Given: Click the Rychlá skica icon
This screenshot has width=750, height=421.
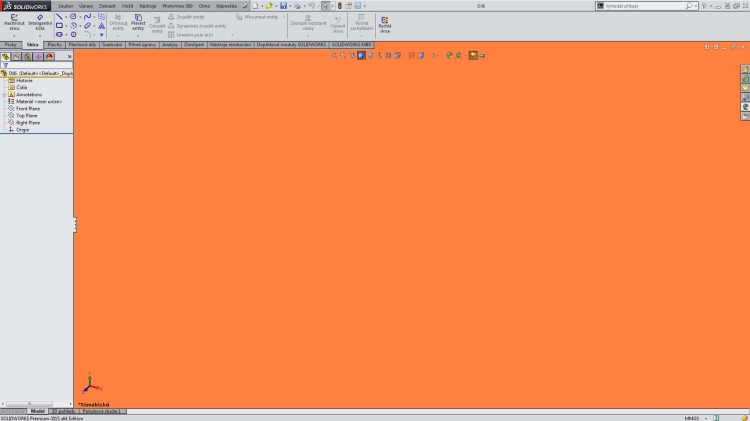Looking at the screenshot, I should point(385,25).
